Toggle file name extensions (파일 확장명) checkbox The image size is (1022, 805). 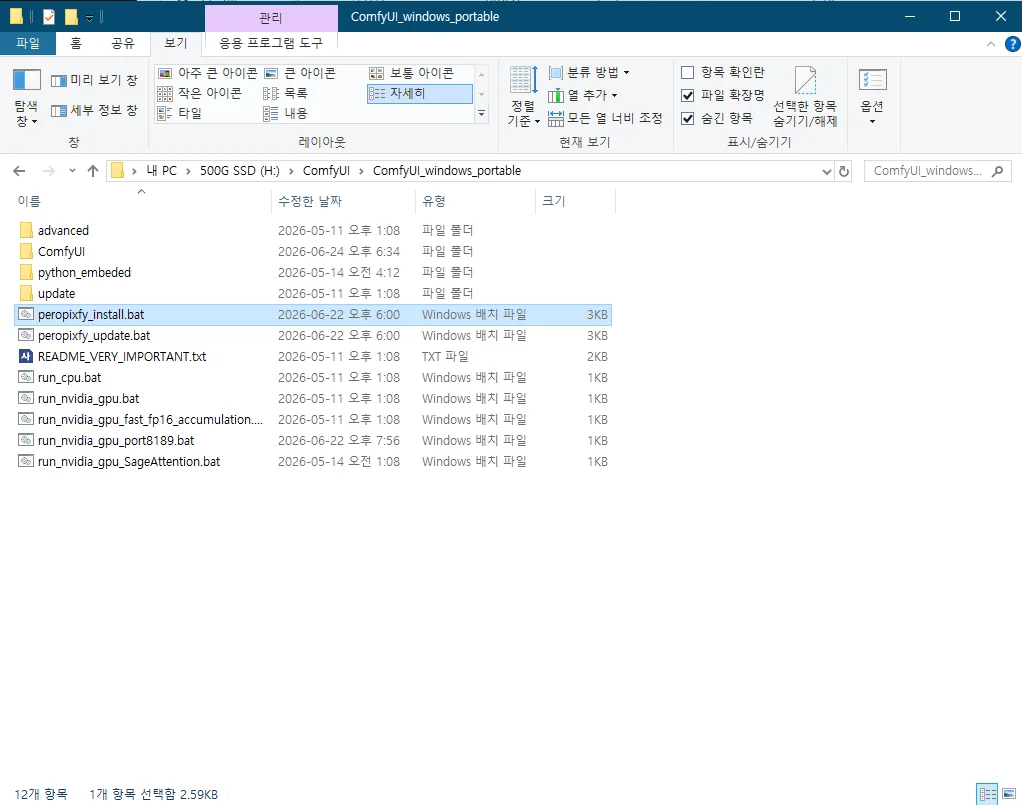(x=722, y=95)
